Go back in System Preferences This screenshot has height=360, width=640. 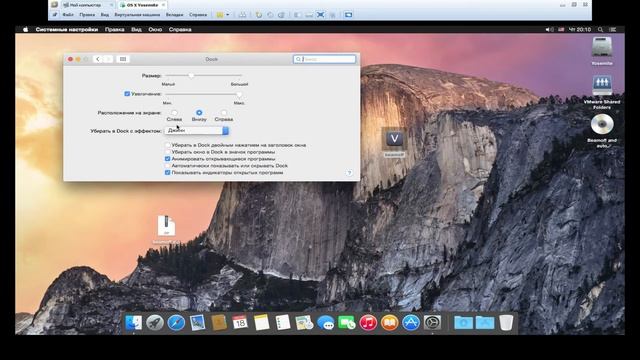pos(98,59)
